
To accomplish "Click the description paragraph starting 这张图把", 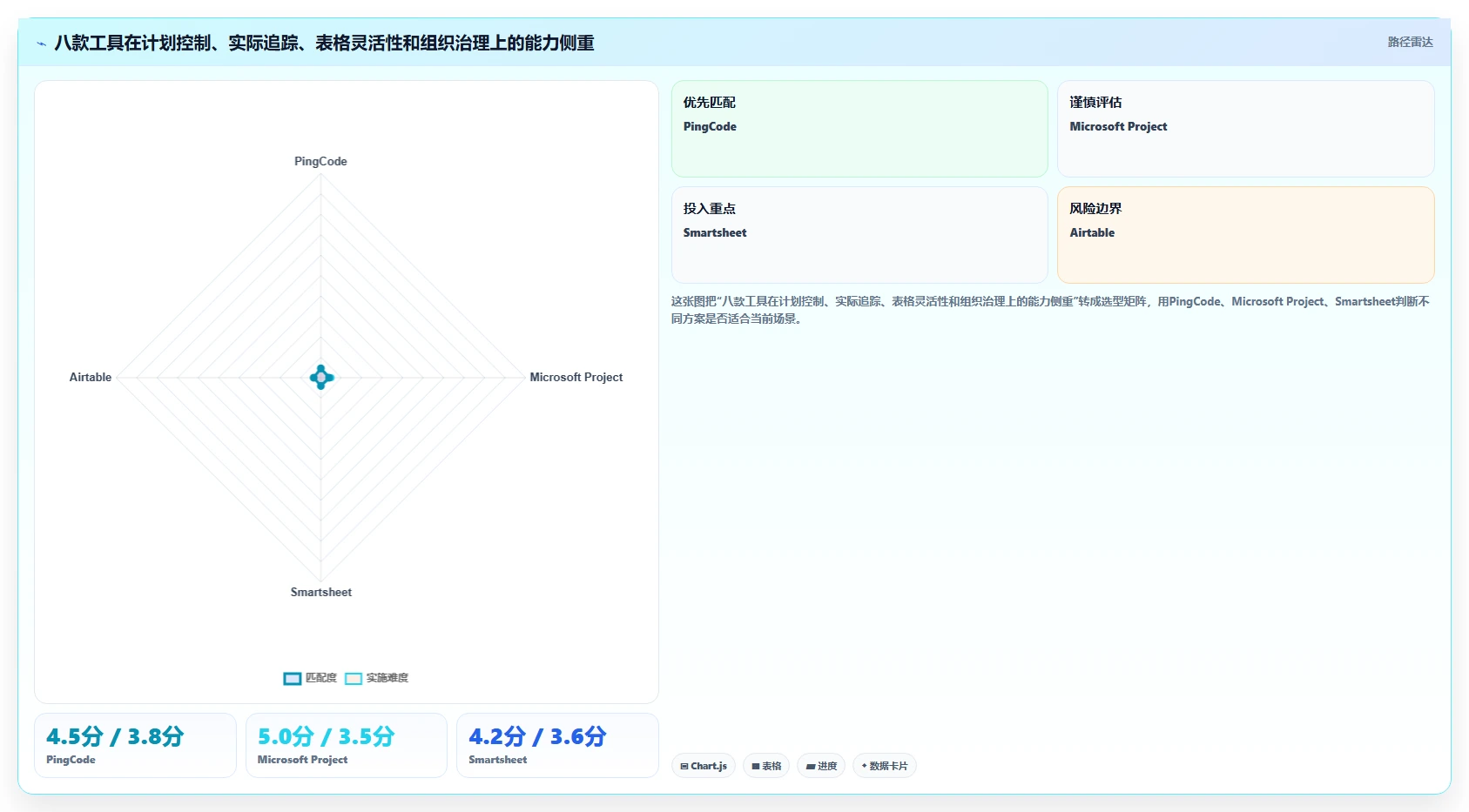I will pyautogui.click(x=1050, y=310).
